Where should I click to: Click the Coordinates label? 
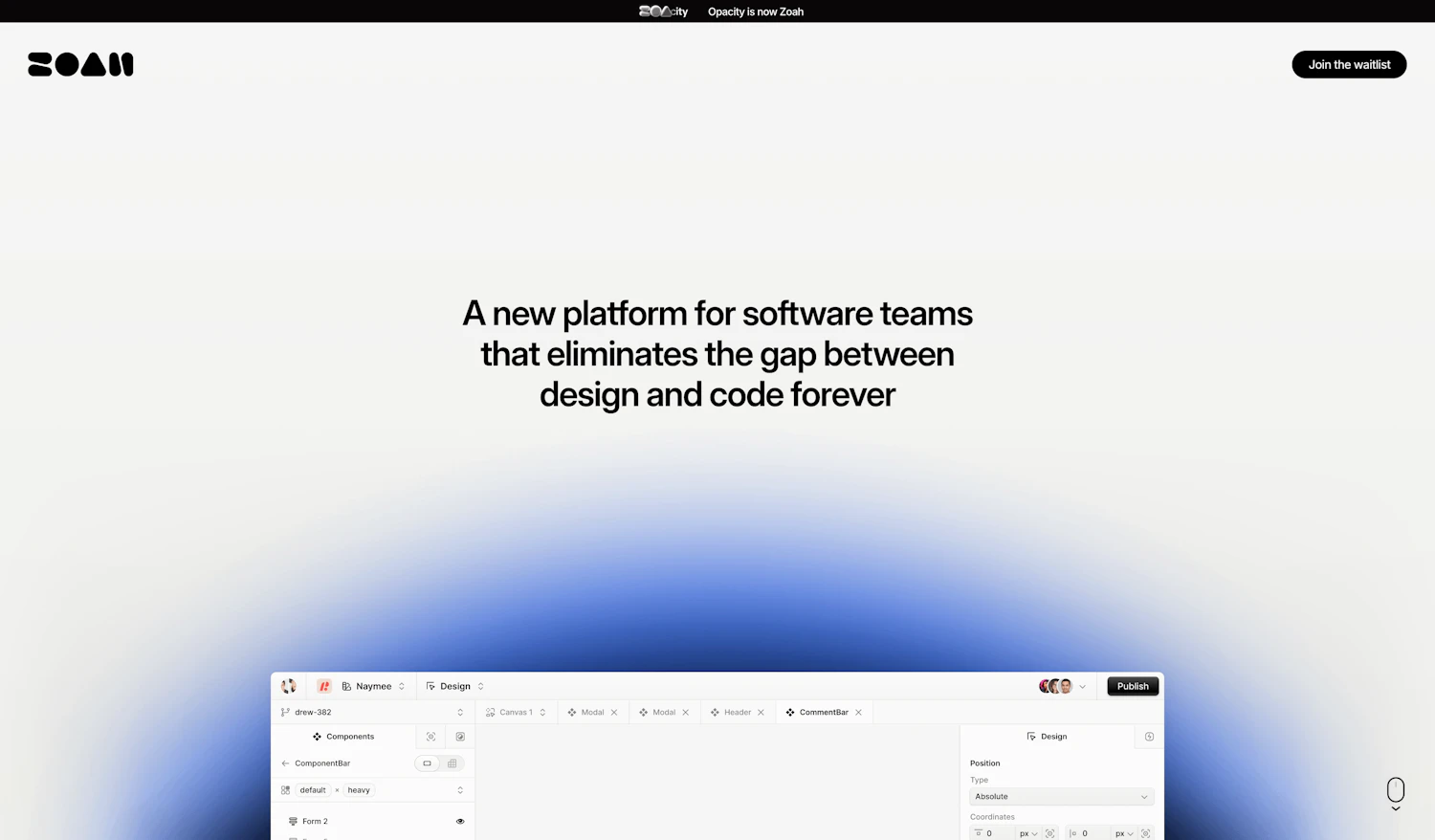992,817
